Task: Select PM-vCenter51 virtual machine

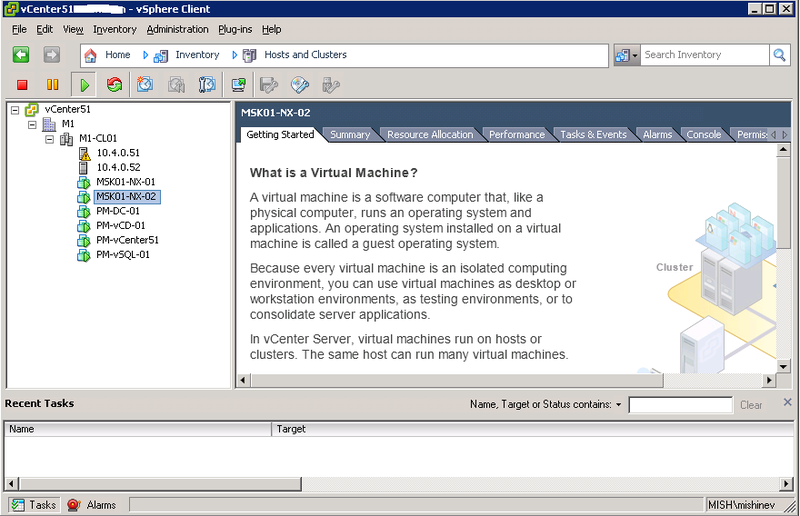Action: pyautogui.click(x=128, y=240)
